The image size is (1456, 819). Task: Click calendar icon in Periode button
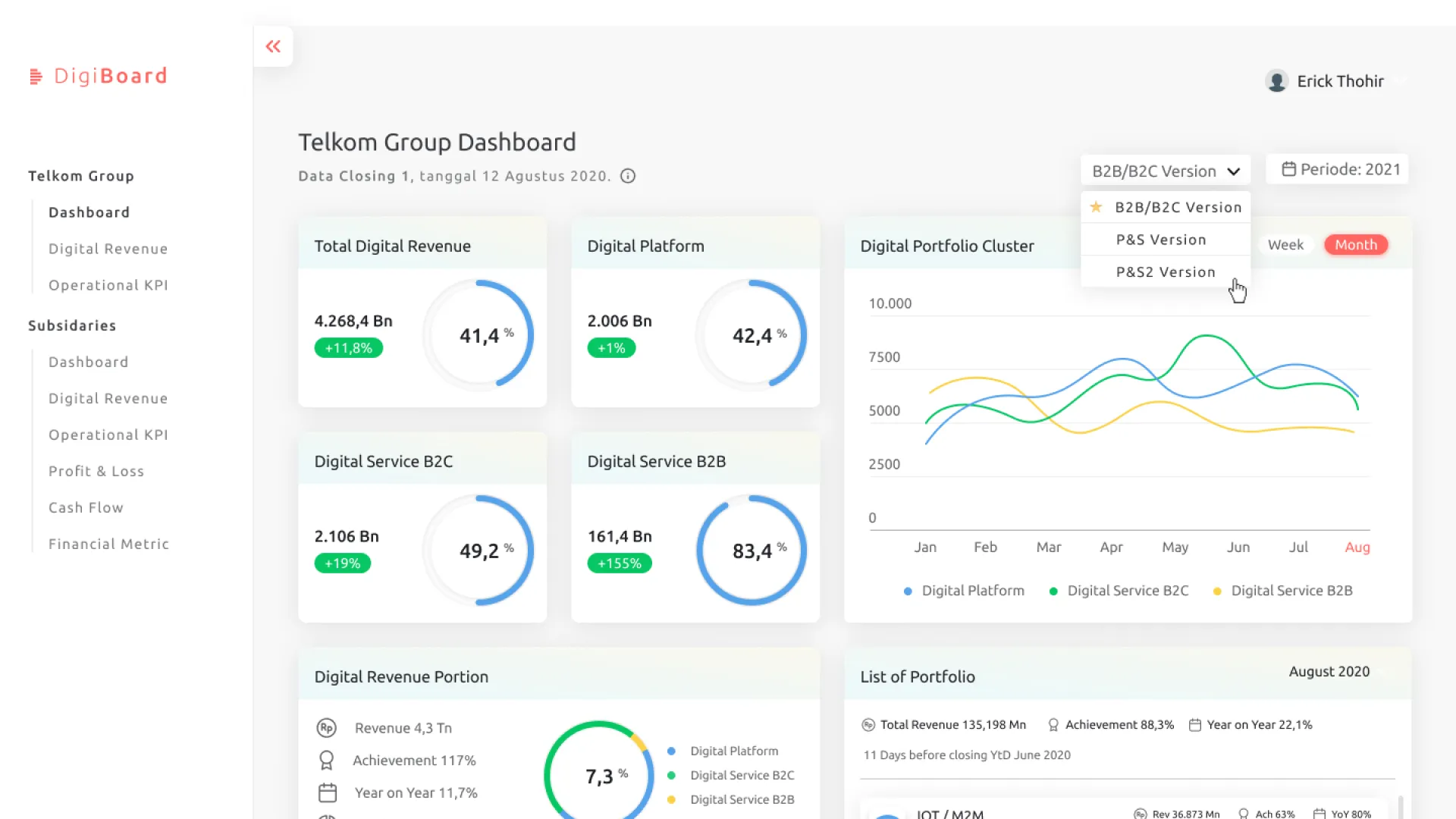(x=1288, y=169)
